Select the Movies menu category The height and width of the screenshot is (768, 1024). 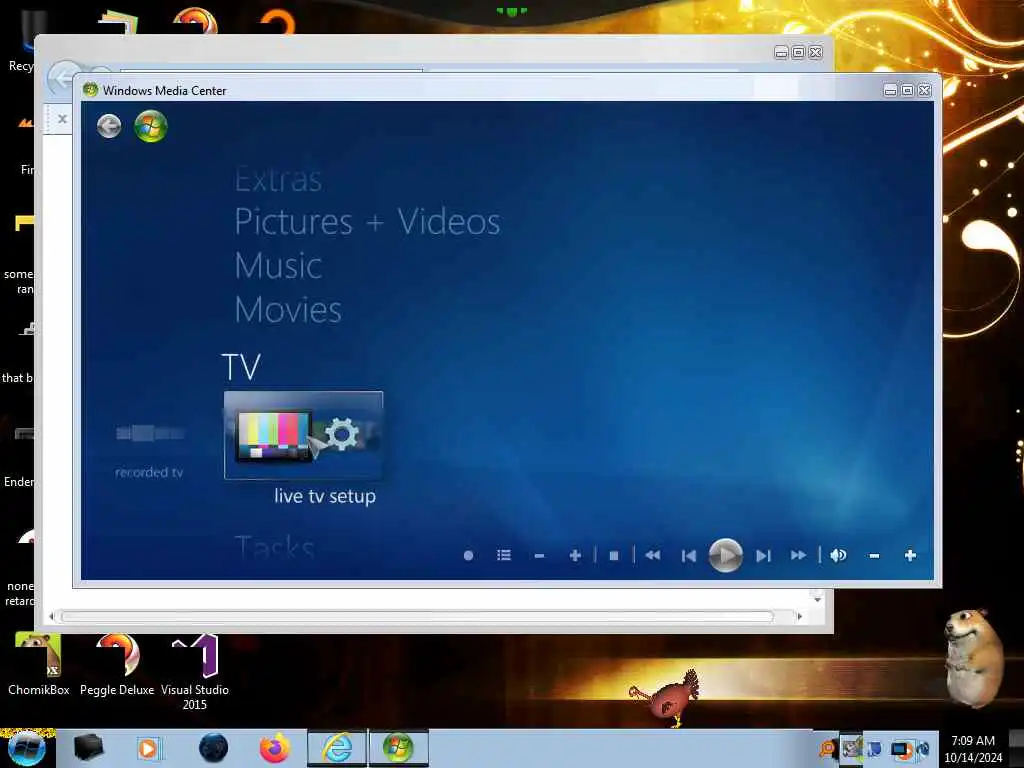click(x=288, y=310)
